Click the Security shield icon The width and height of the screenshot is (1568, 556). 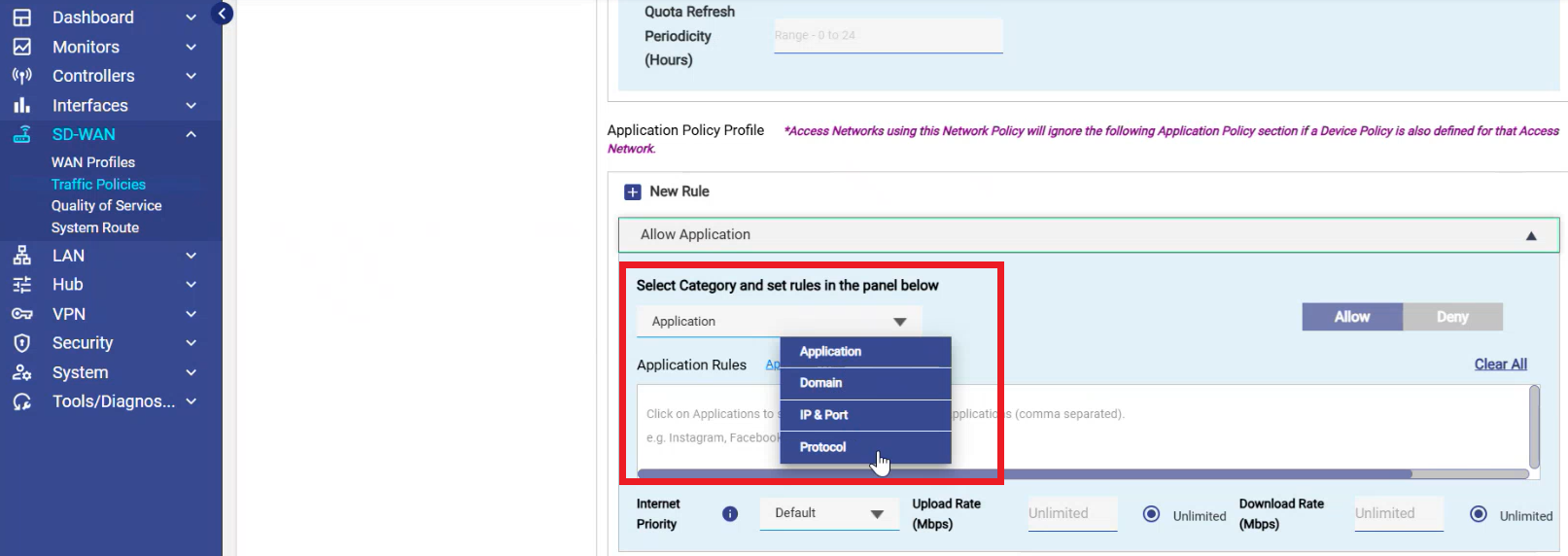click(x=21, y=343)
